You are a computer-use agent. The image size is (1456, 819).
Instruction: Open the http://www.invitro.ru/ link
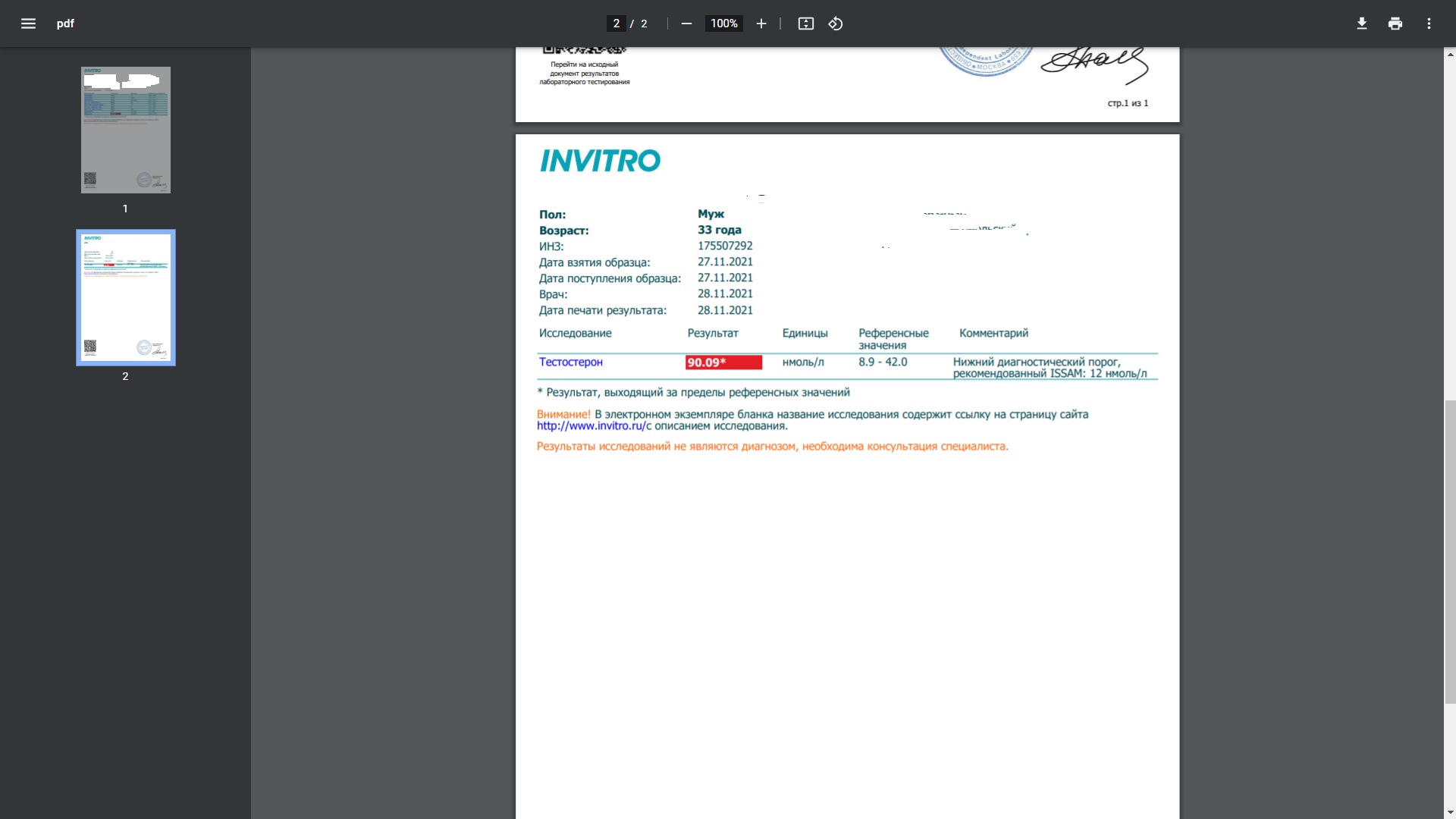coord(591,426)
